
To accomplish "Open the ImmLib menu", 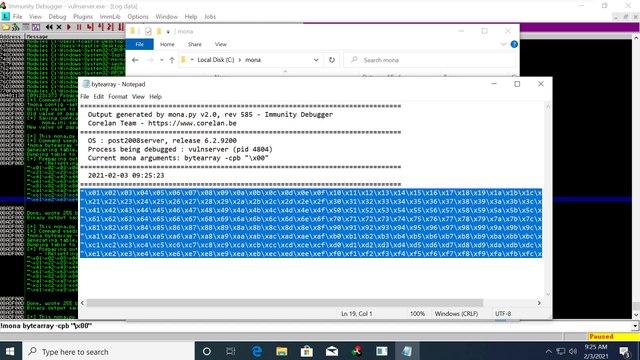I will pos(110,17).
